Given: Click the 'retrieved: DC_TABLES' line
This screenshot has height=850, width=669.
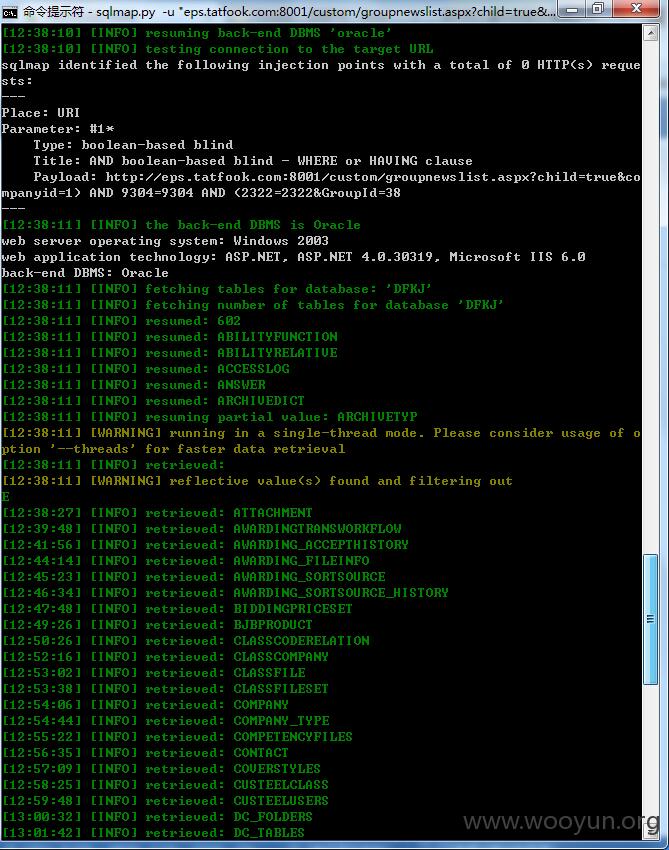Looking at the screenshot, I should tap(153, 833).
